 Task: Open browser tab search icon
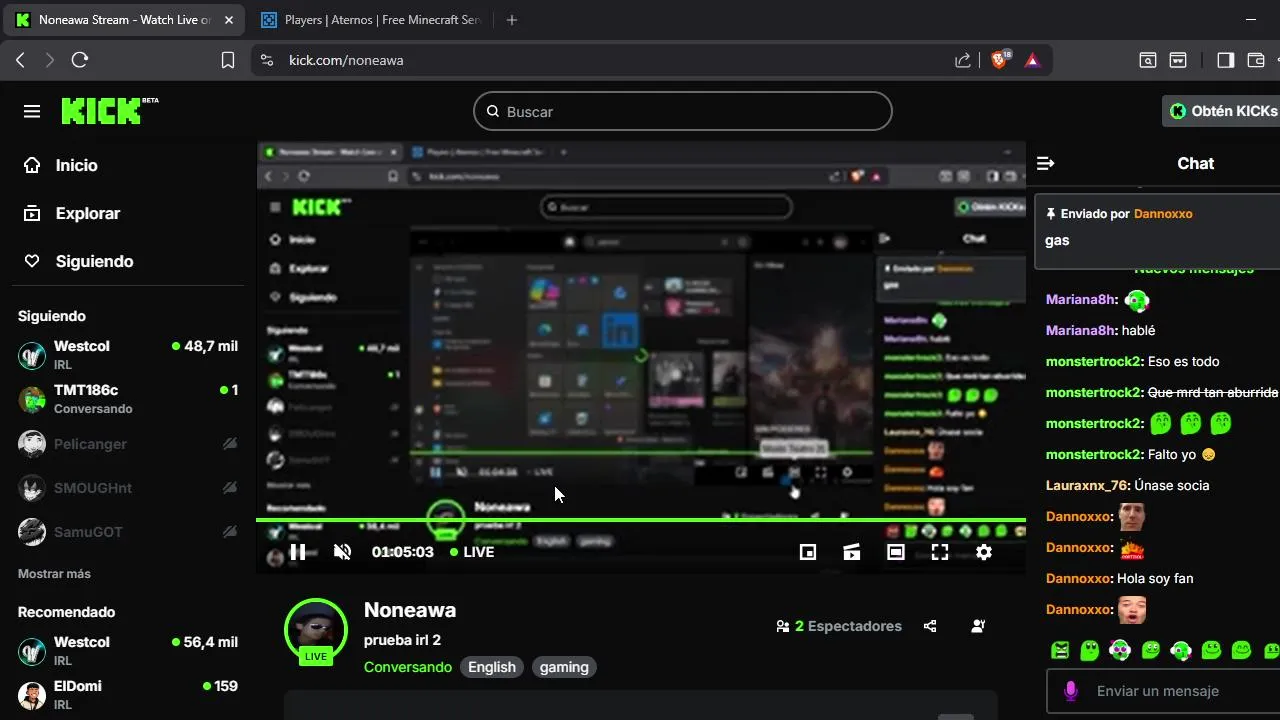tap(1148, 60)
